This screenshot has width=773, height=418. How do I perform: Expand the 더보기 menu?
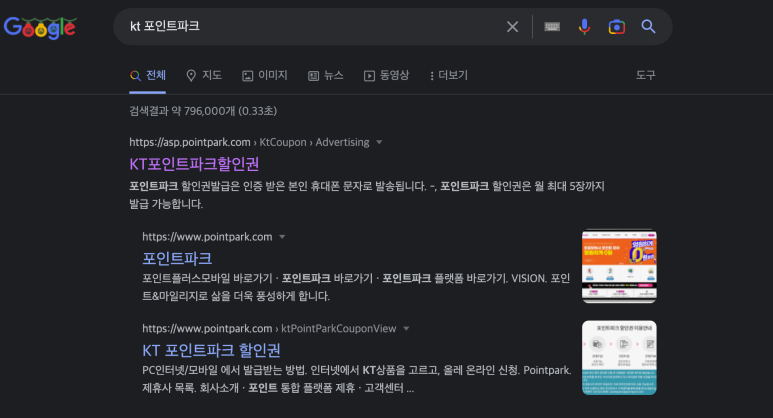pos(448,75)
